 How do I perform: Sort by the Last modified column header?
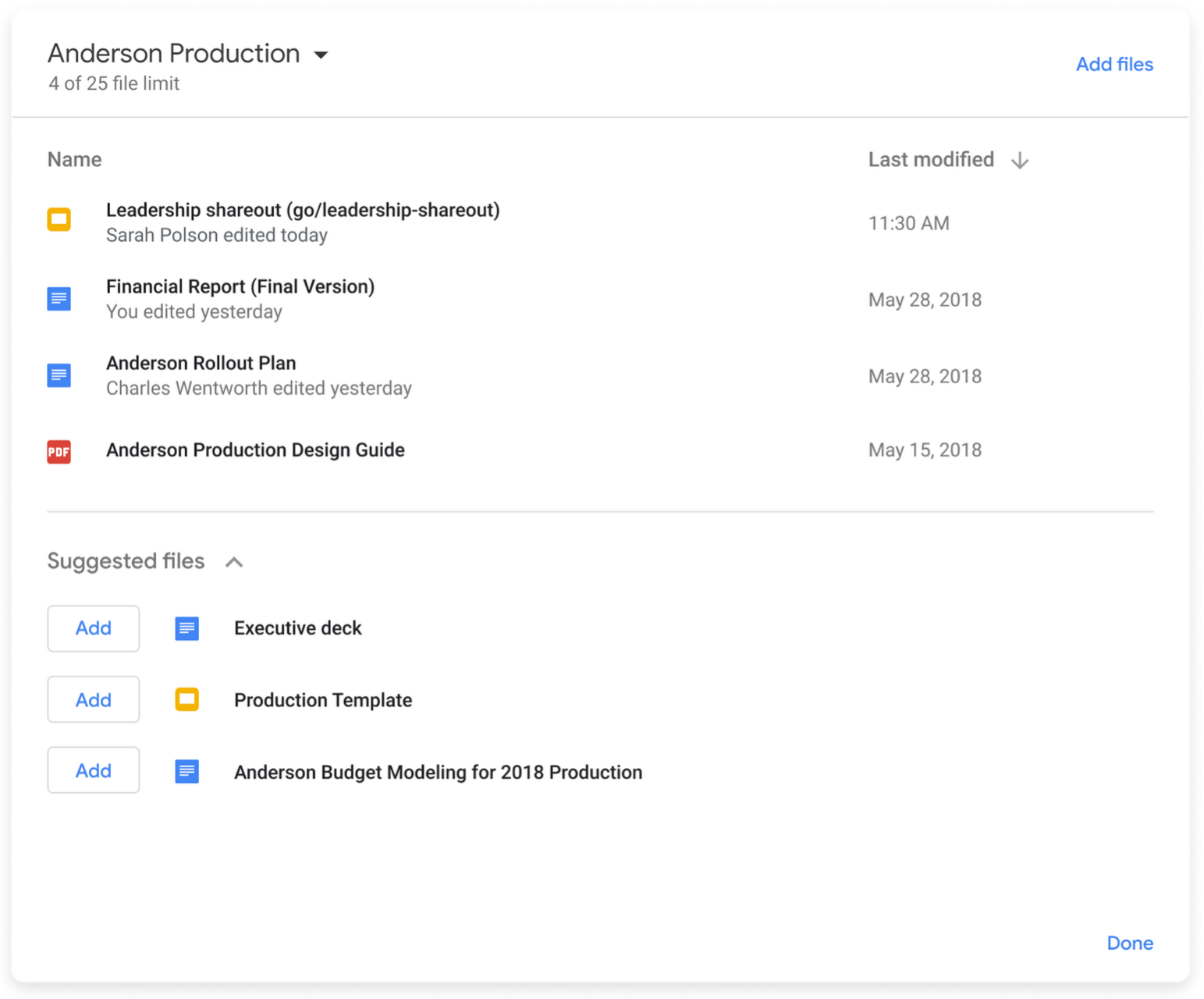[930, 159]
